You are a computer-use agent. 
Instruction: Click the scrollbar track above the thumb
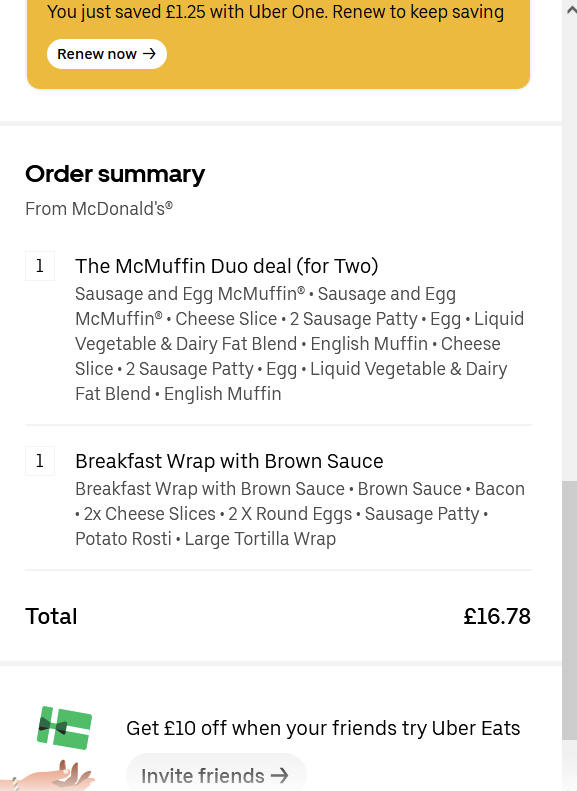[x=569, y=252]
